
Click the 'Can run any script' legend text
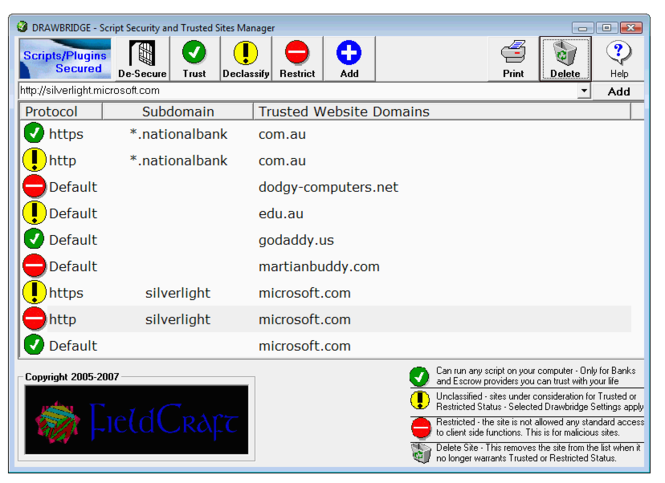(x=536, y=376)
